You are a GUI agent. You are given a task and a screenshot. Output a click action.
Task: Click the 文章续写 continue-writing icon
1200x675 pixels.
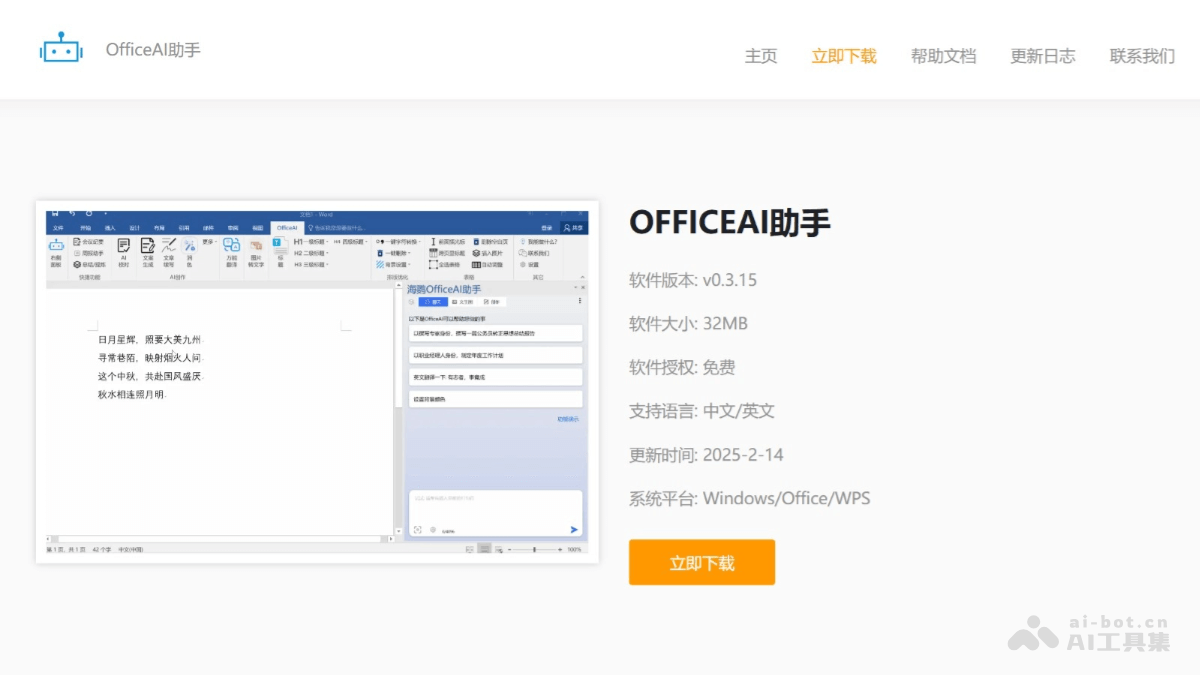tap(170, 247)
